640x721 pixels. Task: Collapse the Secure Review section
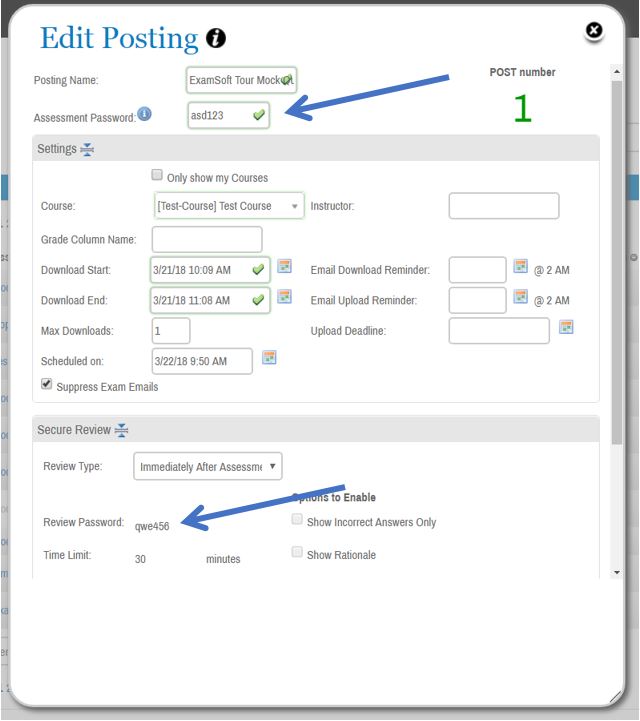pyautogui.click(x=121, y=430)
